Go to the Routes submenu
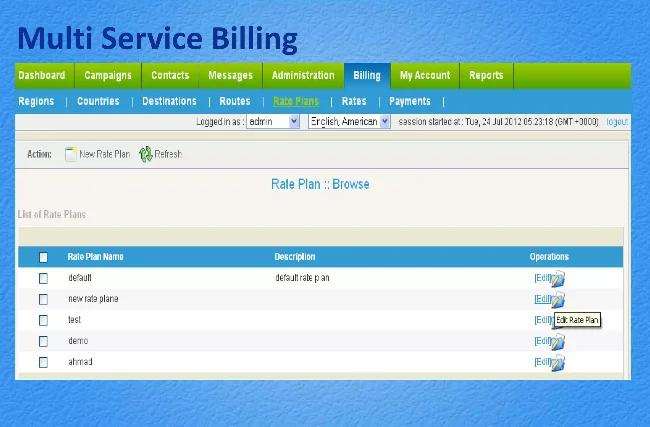The height and width of the screenshot is (427, 650). pos(235,101)
